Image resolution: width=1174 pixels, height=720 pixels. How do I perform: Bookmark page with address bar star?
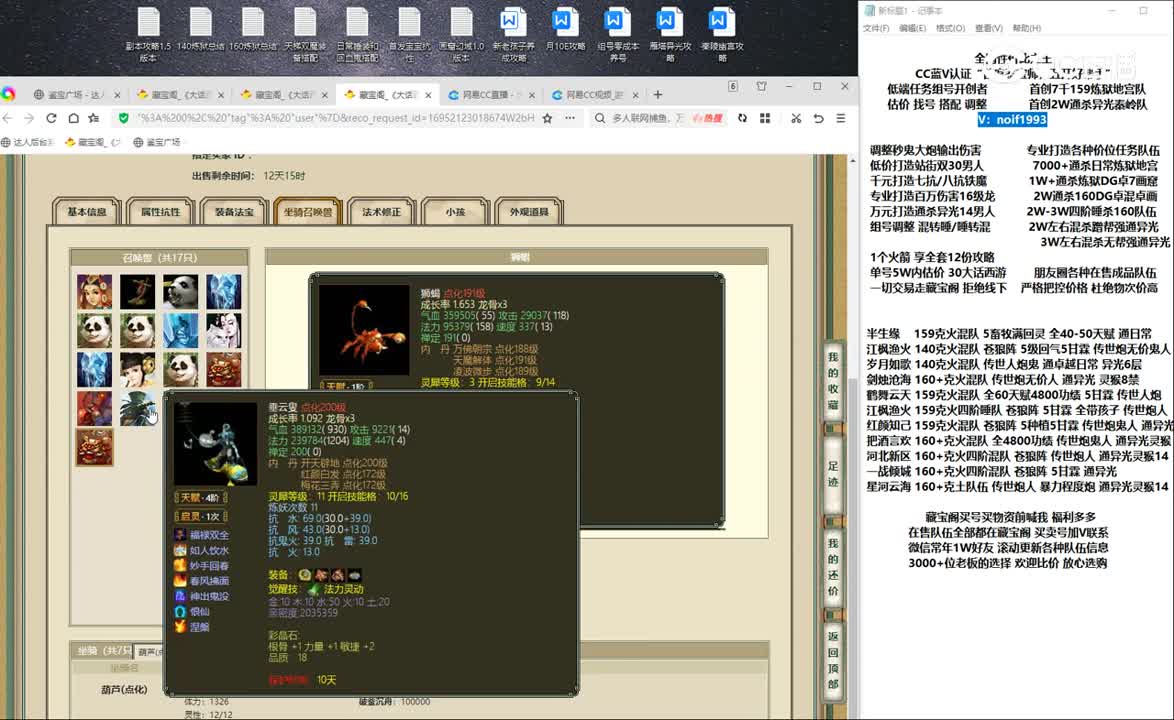547,118
